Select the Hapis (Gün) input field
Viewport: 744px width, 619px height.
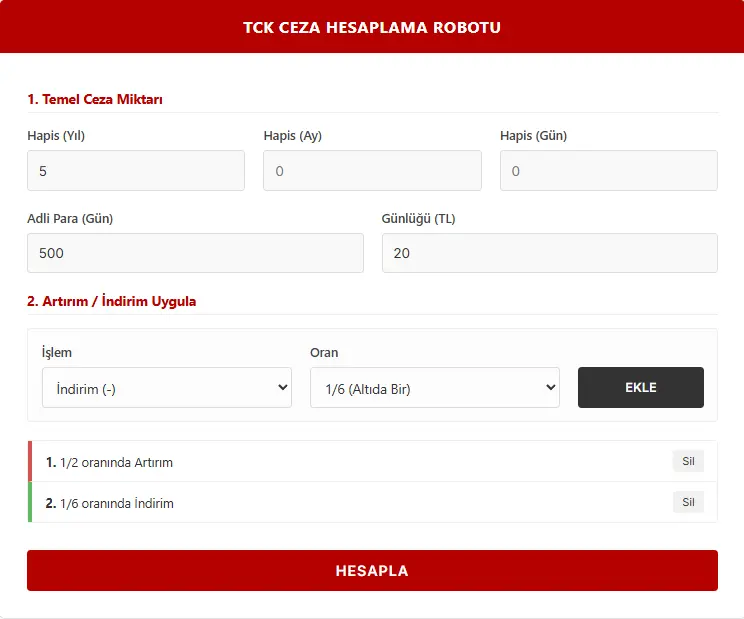[x=609, y=171]
